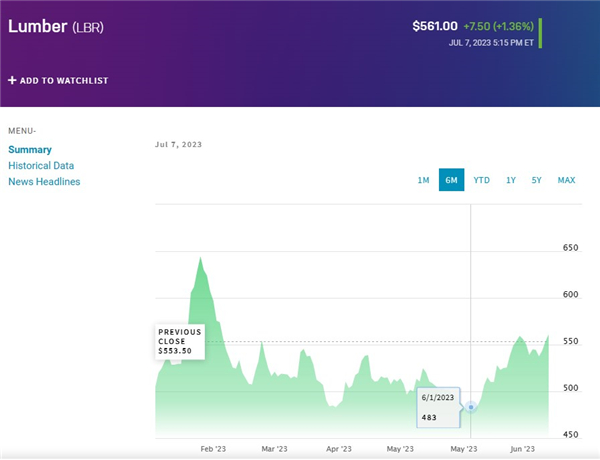Viewport: 600px width, 460px height.
Task: Go to News Headlines
Action: pos(44,181)
